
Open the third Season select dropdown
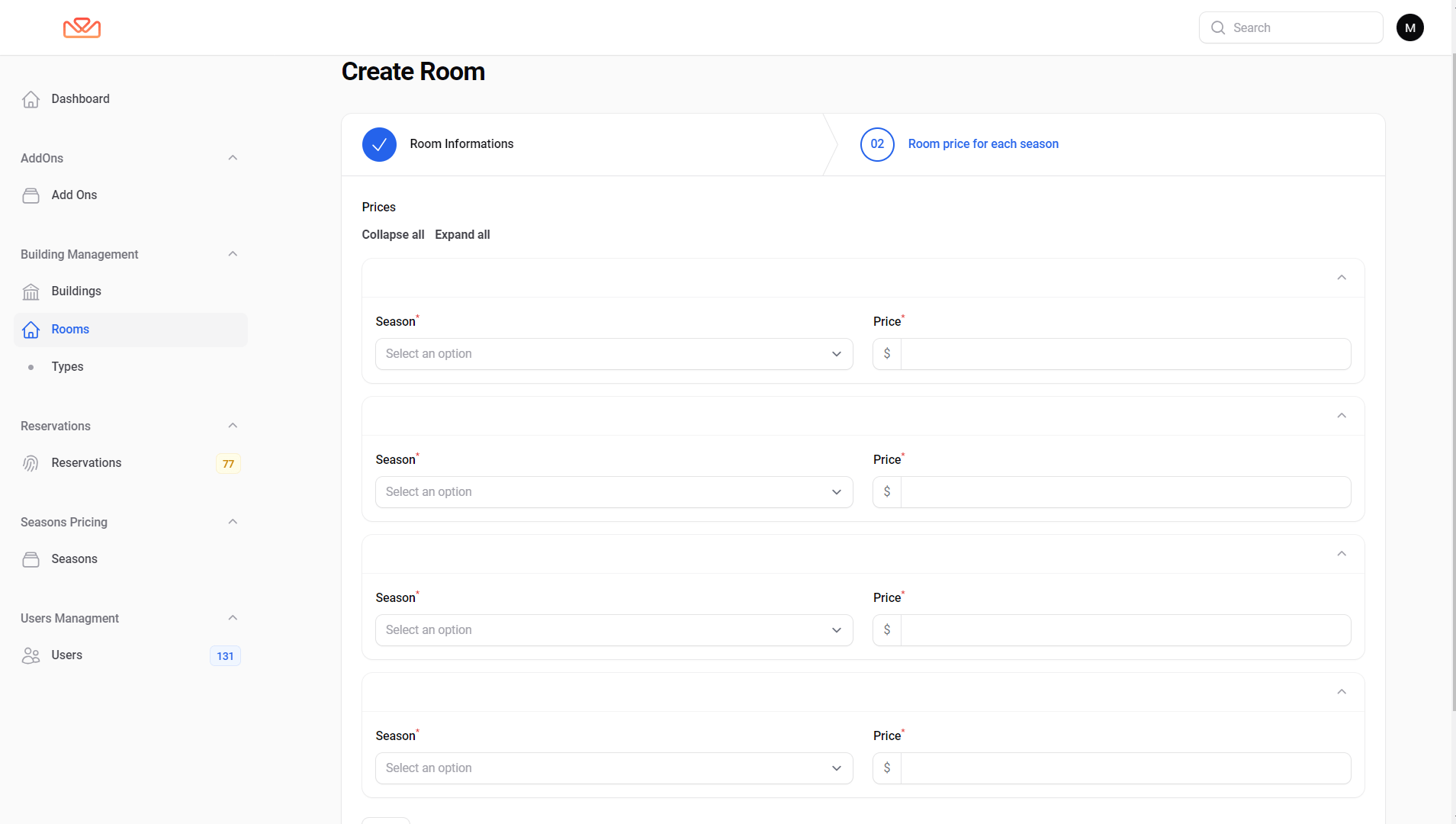point(613,630)
